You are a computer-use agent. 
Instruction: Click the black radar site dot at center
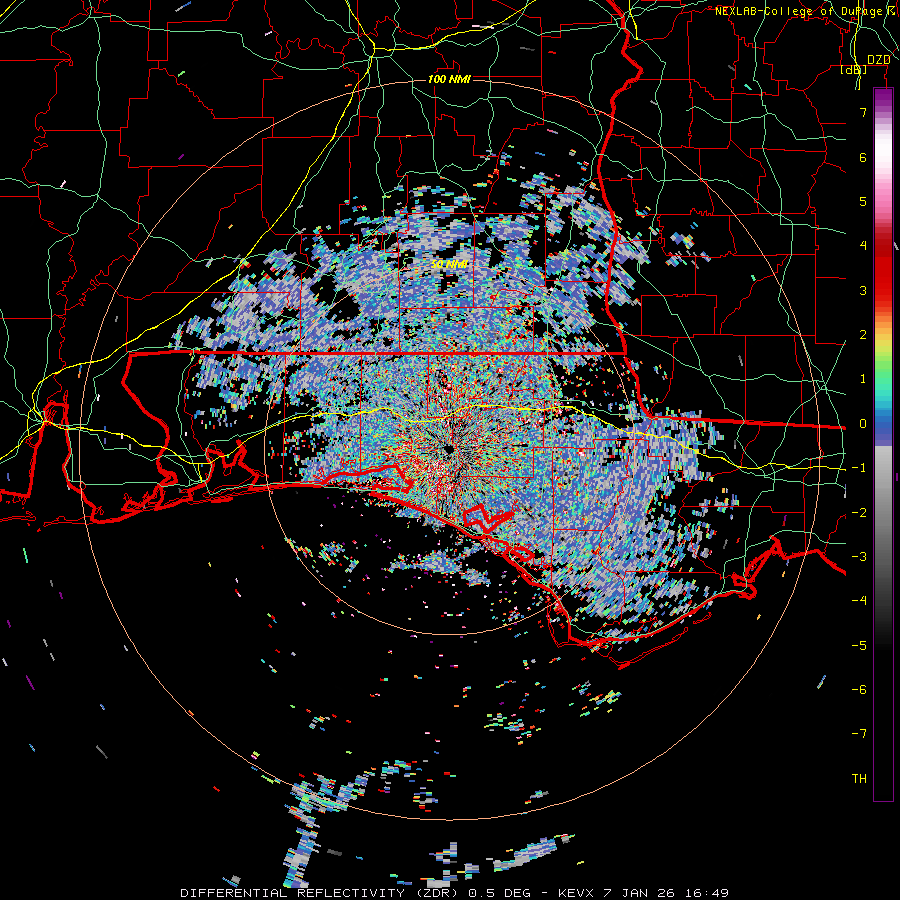[449, 449]
